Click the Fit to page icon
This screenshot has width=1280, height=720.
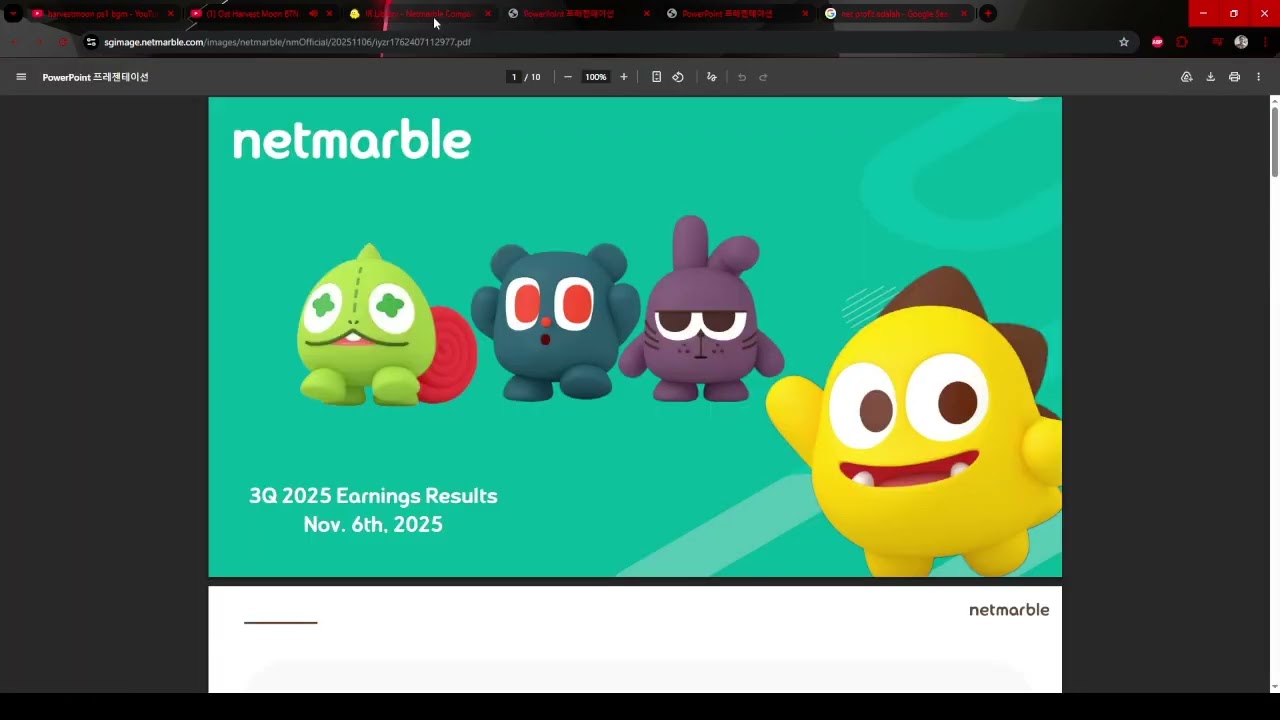click(656, 77)
